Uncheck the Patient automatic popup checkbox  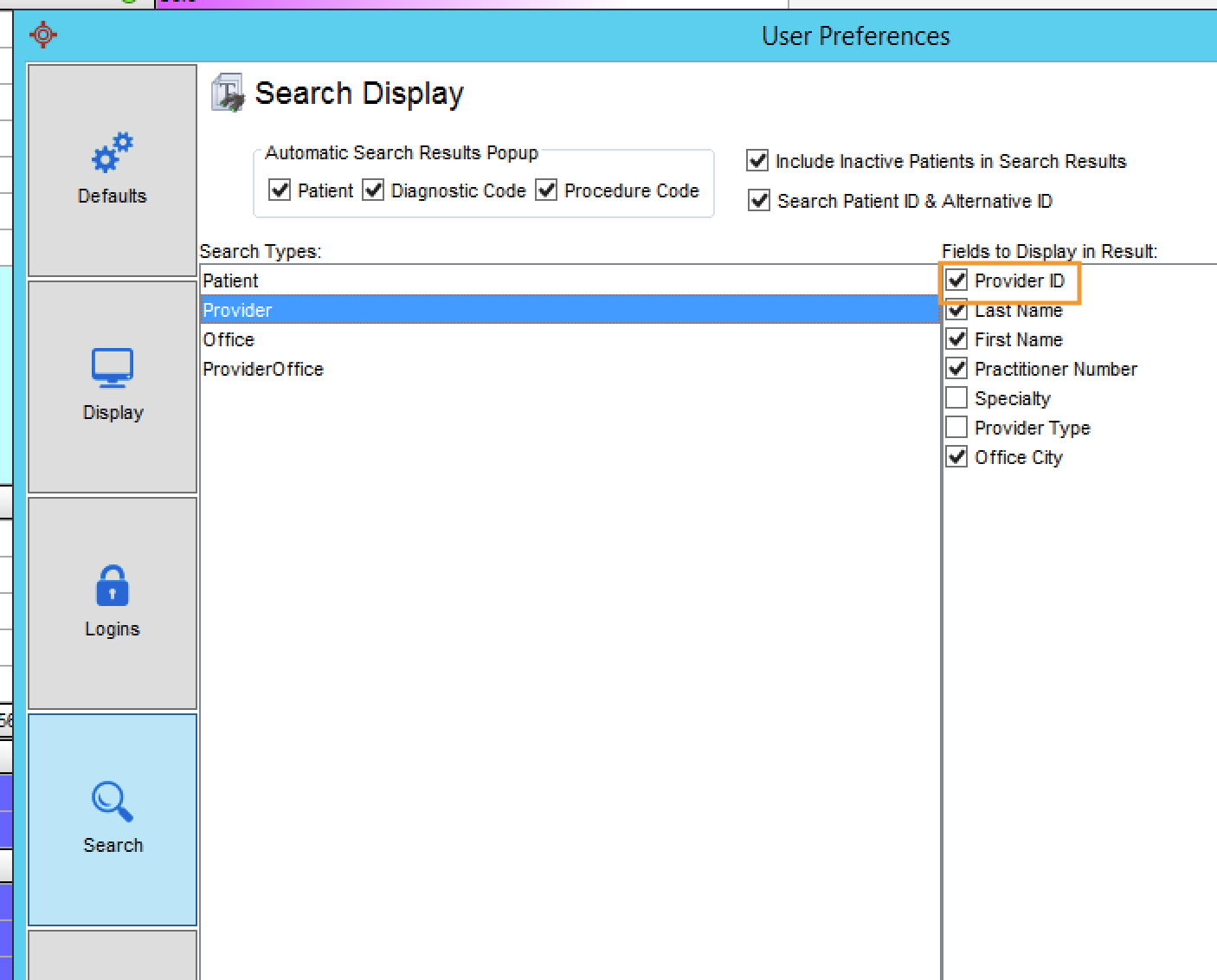pos(280,190)
